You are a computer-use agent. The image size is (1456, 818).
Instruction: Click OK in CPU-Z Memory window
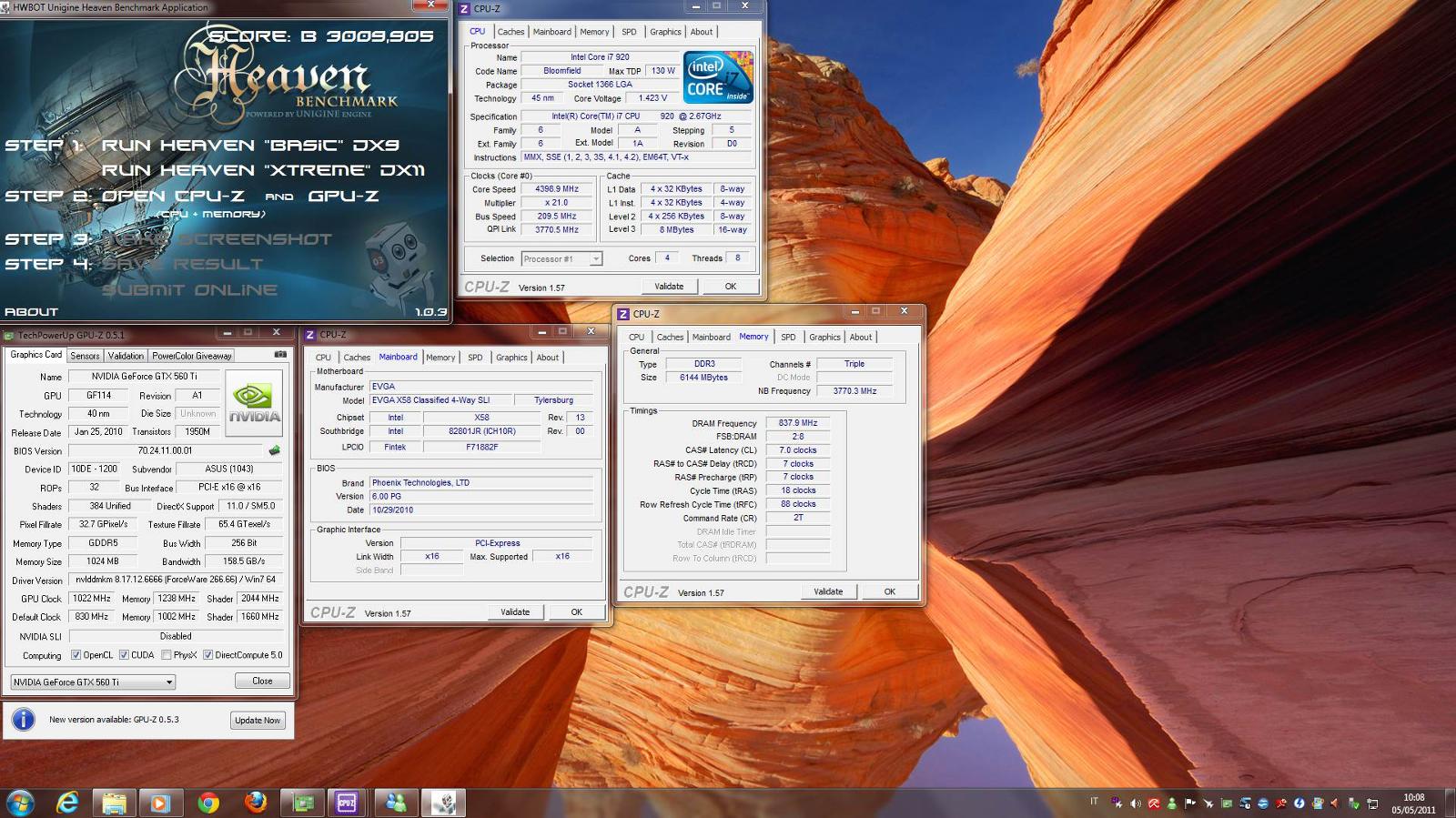[890, 591]
